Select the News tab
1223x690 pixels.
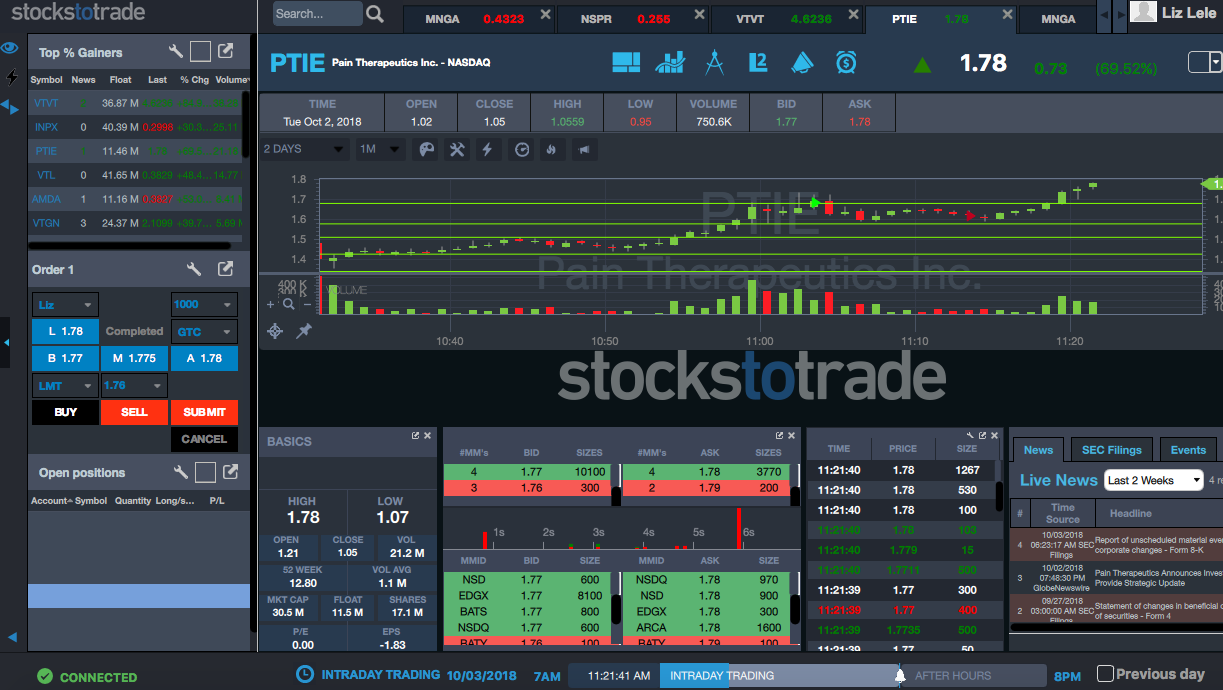1038,450
